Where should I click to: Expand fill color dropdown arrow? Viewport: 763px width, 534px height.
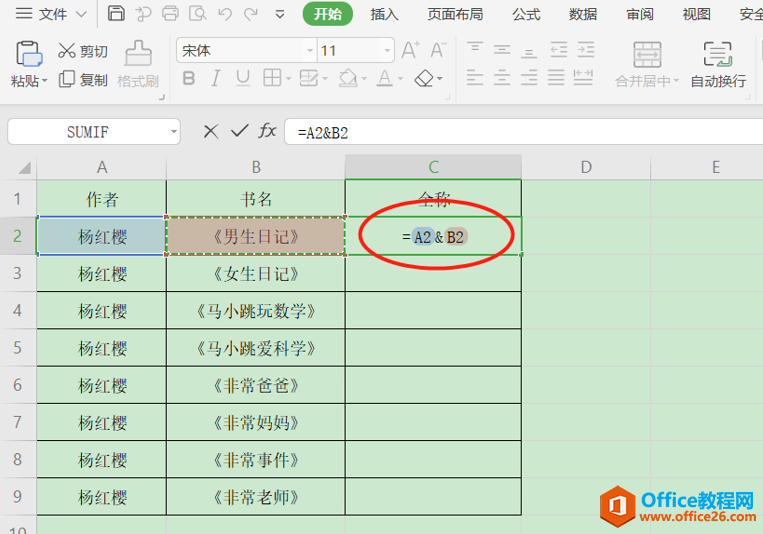pyautogui.click(x=364, y=78)
